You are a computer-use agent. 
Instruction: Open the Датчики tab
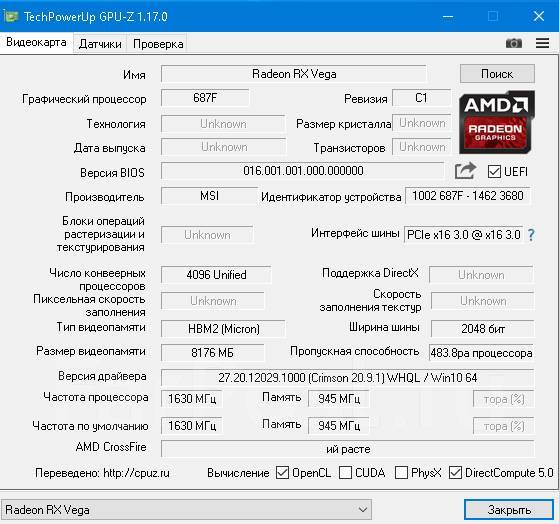point(100,44)
